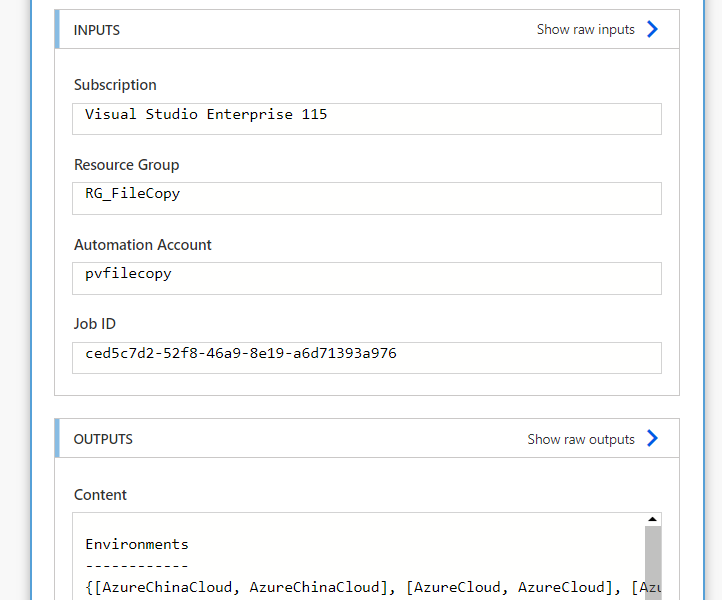Click the Environments text in Content output

pyautogui.click(x=137, y=544)
